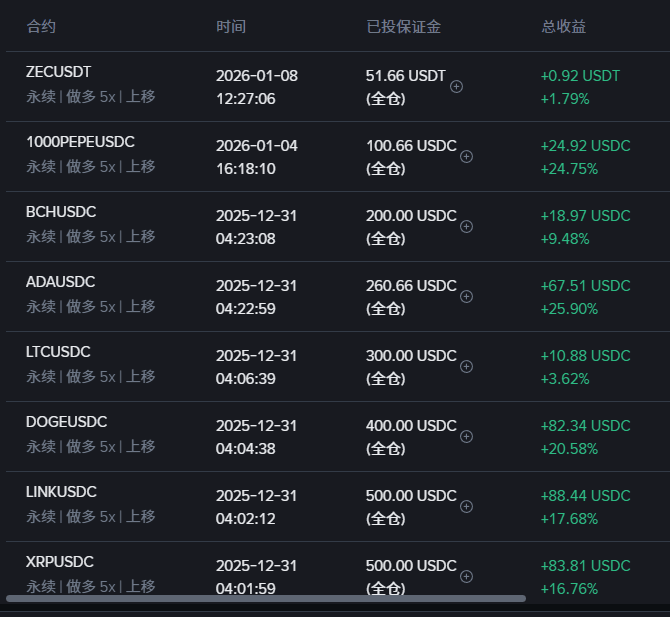The width and height of the screenshot is (670, 617).
Task: View the LINKUSDC contract
Action: tap(61, 492)
